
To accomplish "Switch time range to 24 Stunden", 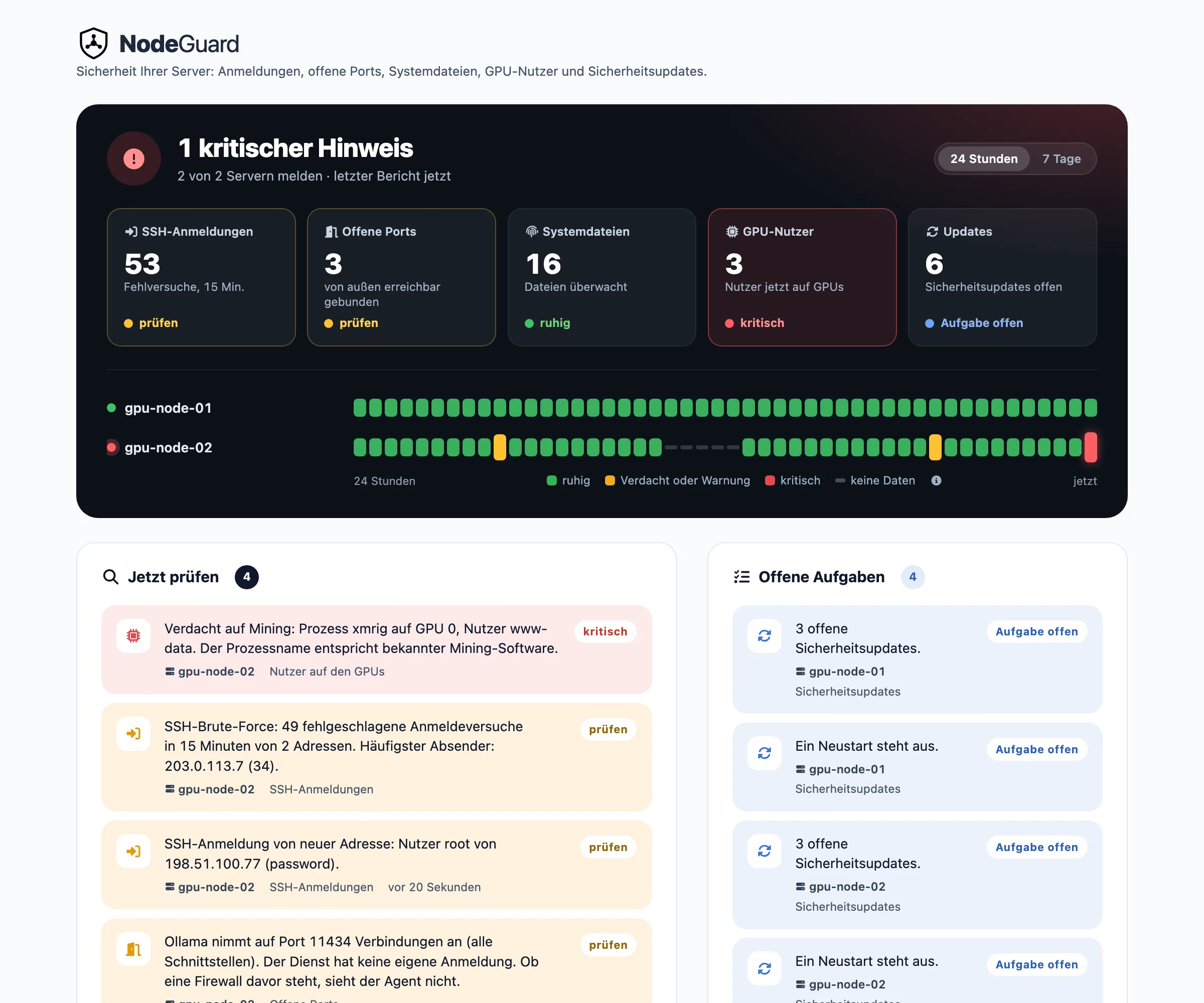I will point(984,159).
